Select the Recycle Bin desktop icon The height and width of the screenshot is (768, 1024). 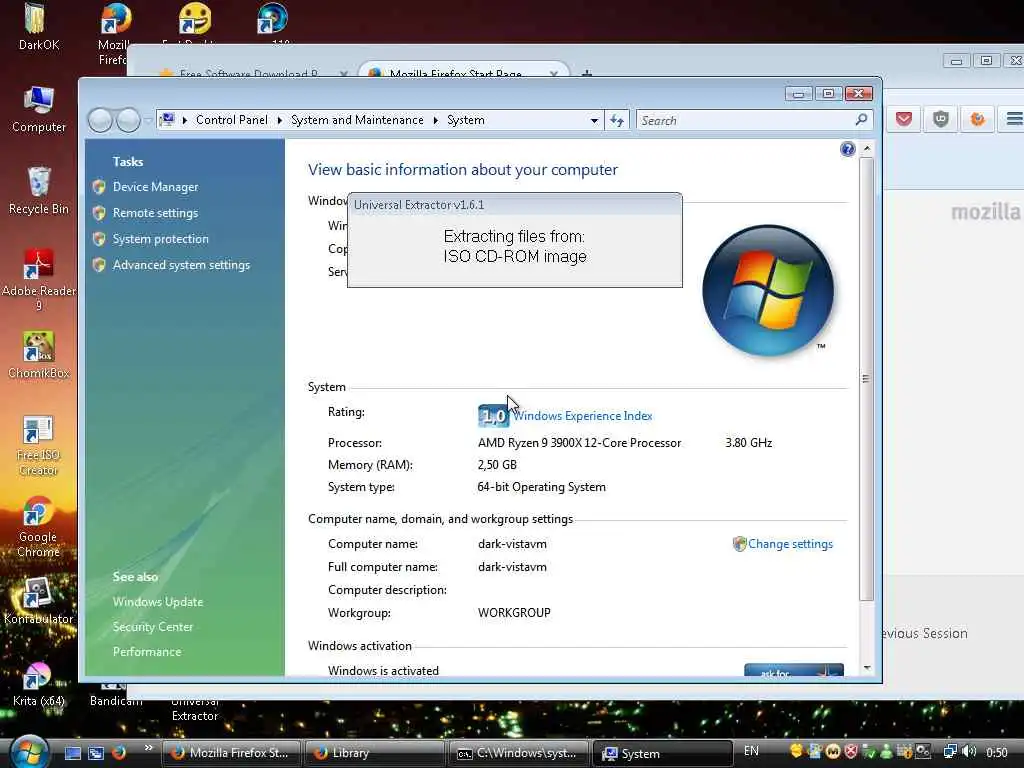coord(39,191)
